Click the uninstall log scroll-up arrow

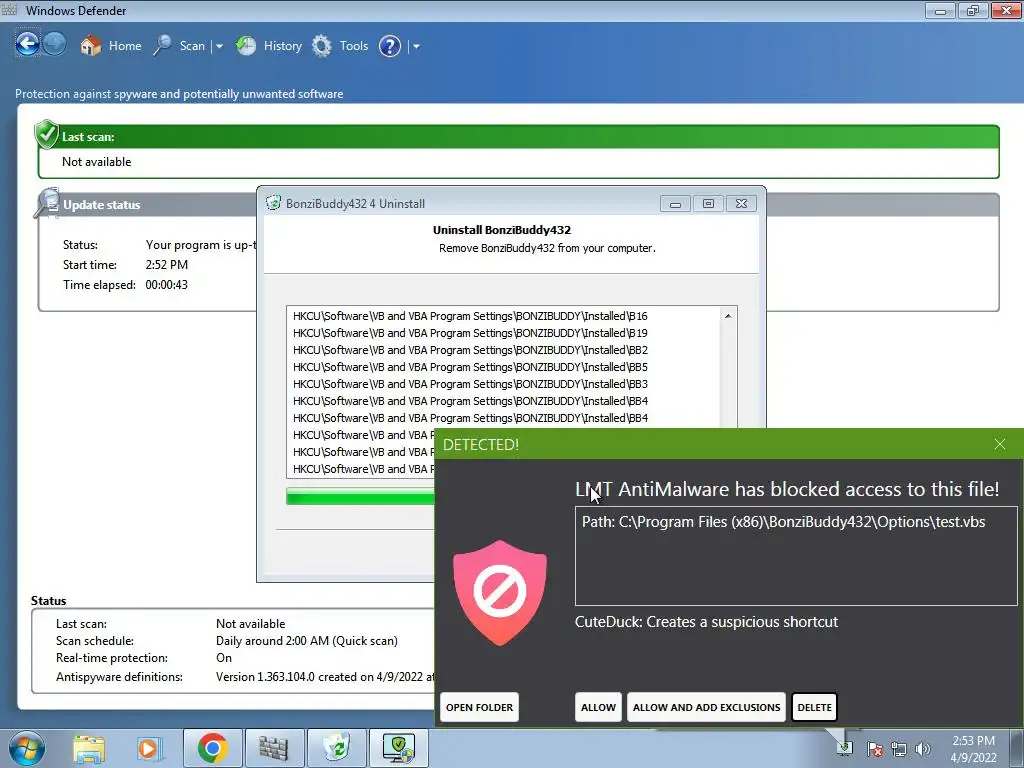click(728, 316)
